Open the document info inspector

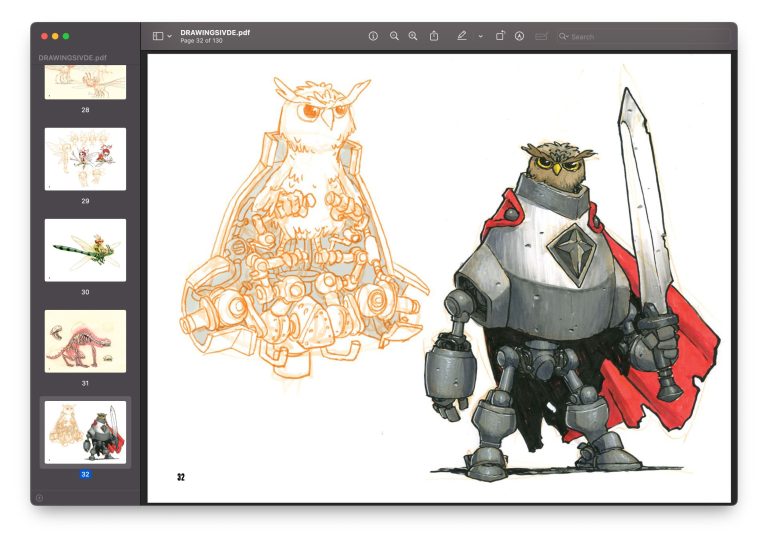(x=373, y=36)
